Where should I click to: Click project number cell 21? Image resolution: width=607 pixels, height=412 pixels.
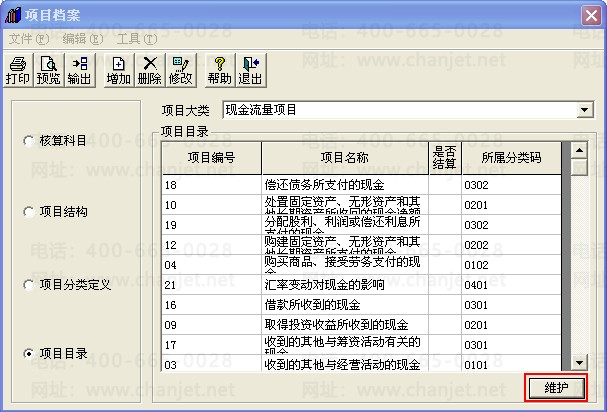211,285
